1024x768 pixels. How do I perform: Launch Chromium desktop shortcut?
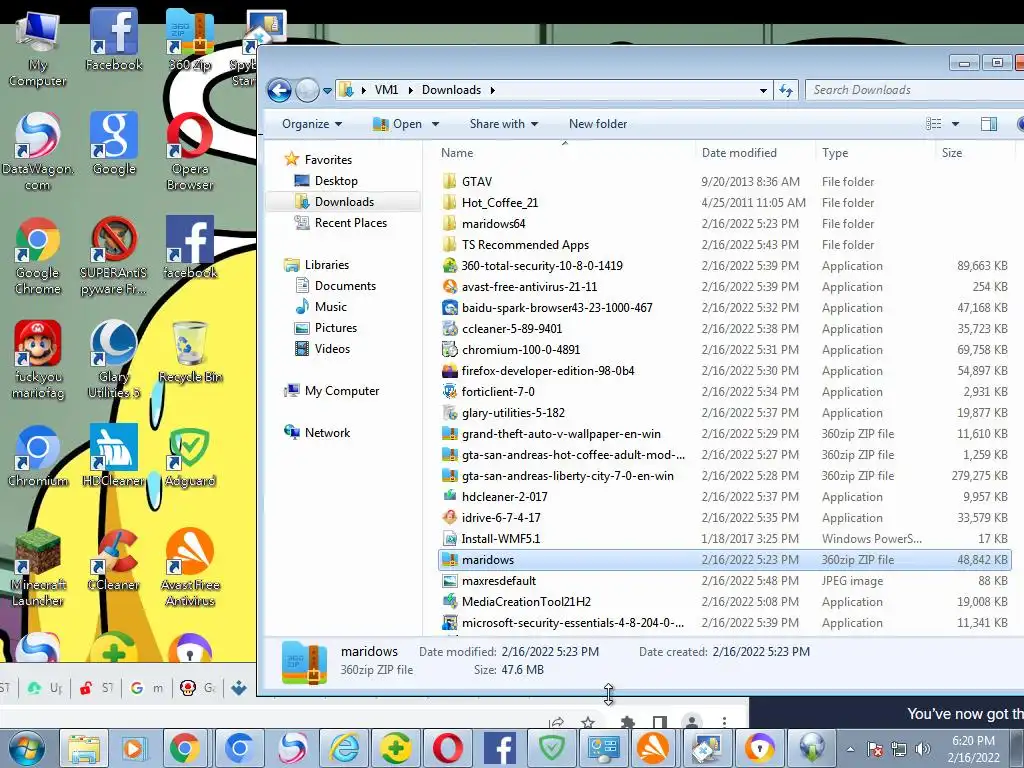click(x=37, y=456)
